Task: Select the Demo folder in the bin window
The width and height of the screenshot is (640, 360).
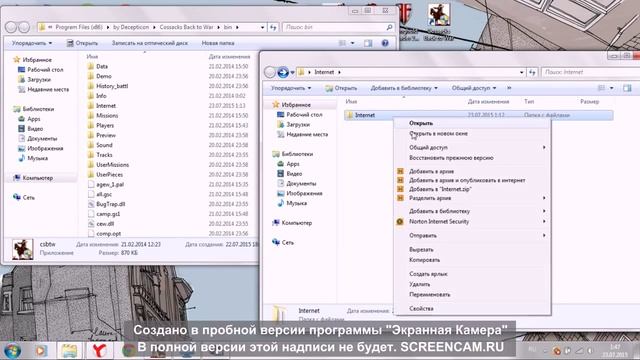Action: point(104,76)
